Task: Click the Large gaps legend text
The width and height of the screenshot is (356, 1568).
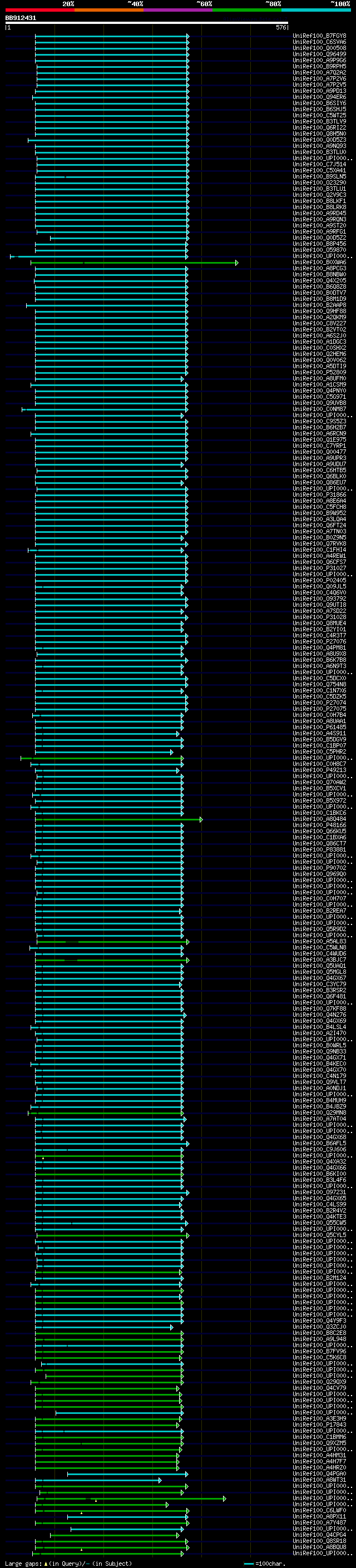Action: click(69, 1564)
